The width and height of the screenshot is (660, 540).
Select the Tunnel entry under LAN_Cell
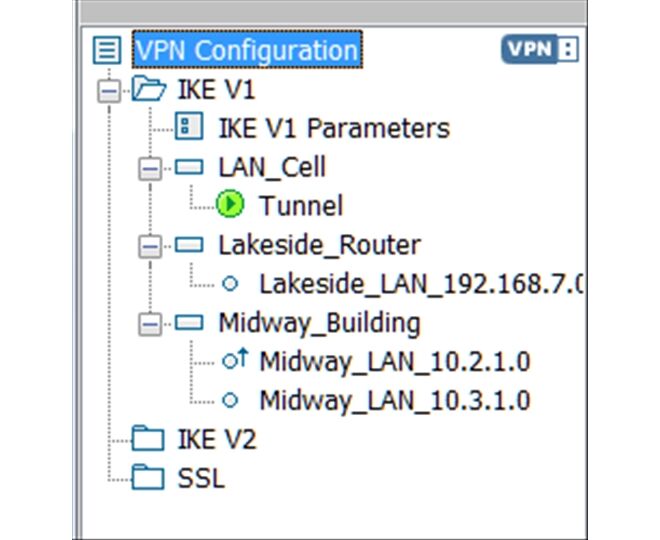coord(300,206)
